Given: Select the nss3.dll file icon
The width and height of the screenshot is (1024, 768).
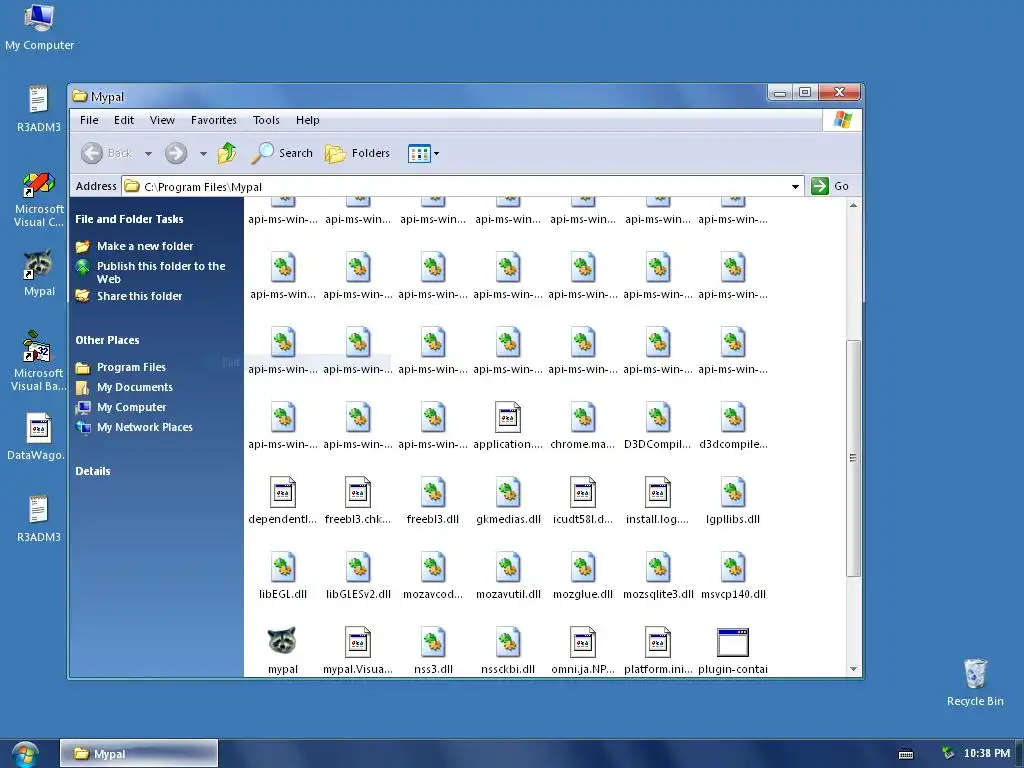Looking at the screenshot, I should tap(432, 642).
